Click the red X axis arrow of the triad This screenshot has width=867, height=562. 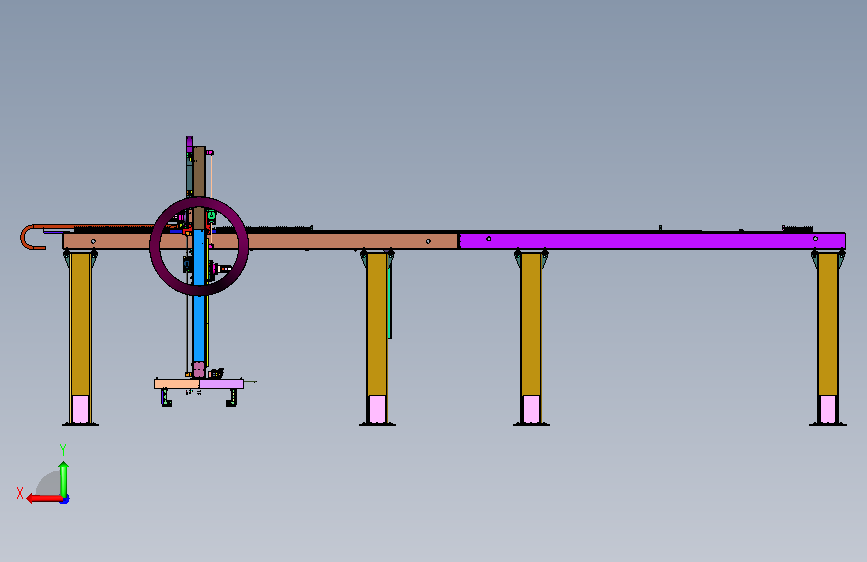click(x=44, y=499)
